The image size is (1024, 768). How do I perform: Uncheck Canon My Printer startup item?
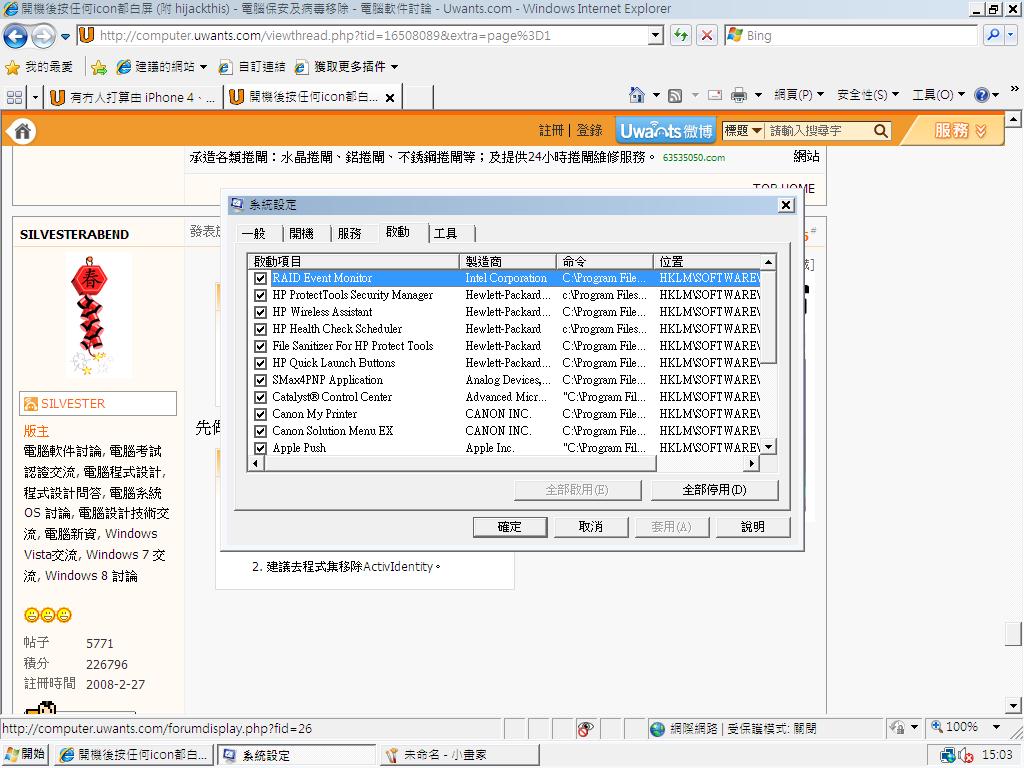261,414
